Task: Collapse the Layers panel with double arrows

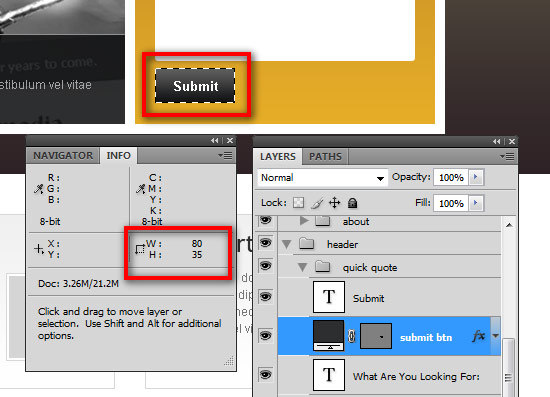Action: click(497, 141)
